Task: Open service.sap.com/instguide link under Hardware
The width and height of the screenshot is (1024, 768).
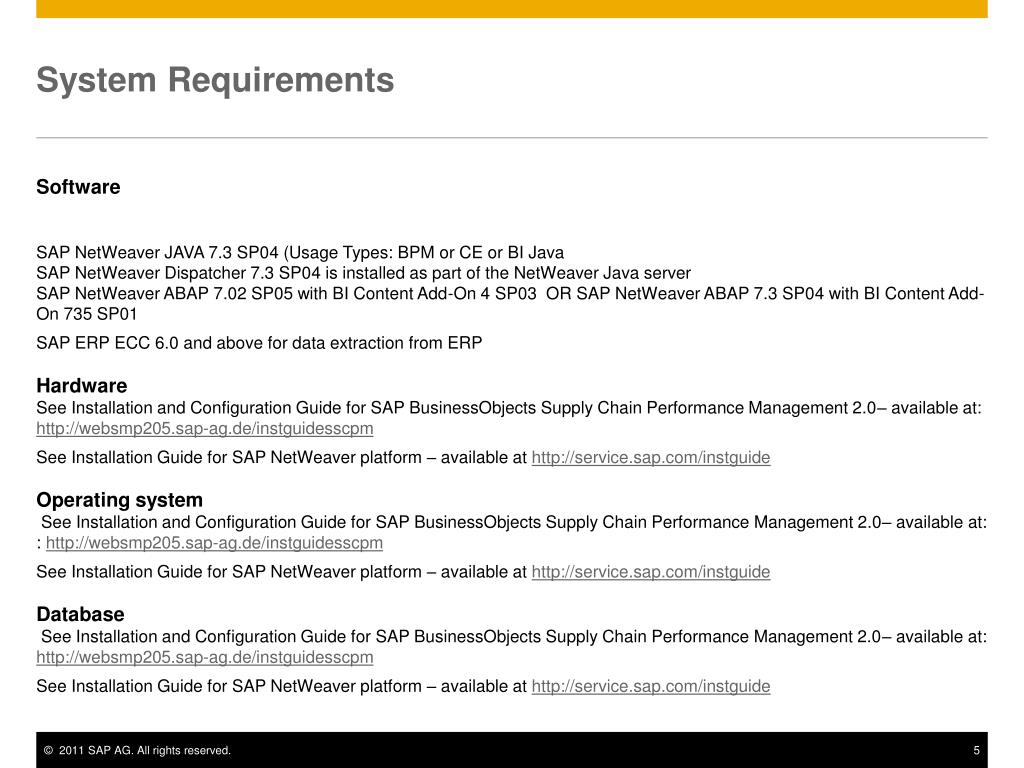Action: click(x=650, y=458)
